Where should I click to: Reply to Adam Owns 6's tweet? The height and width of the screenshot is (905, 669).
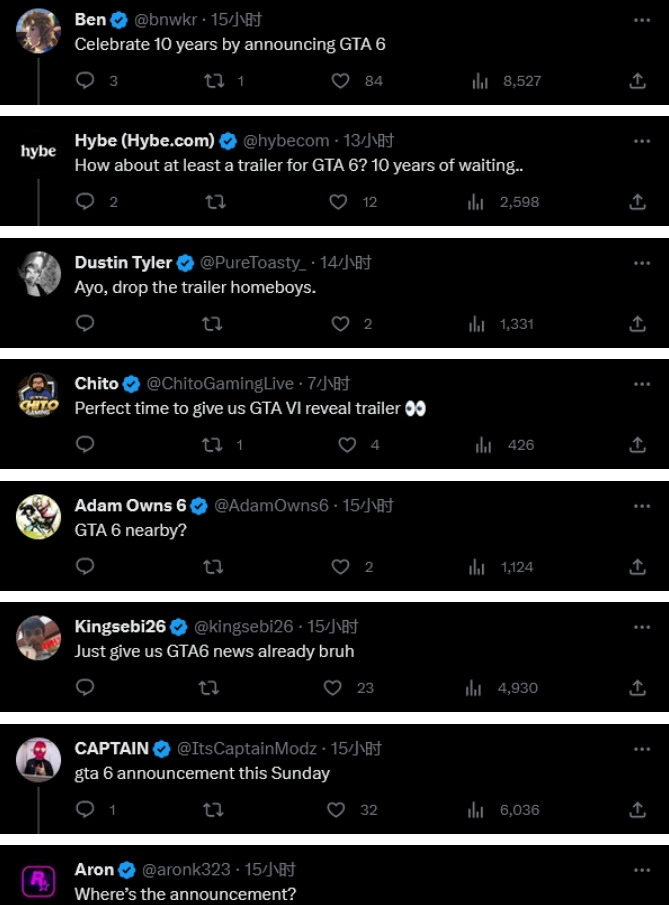86,567
